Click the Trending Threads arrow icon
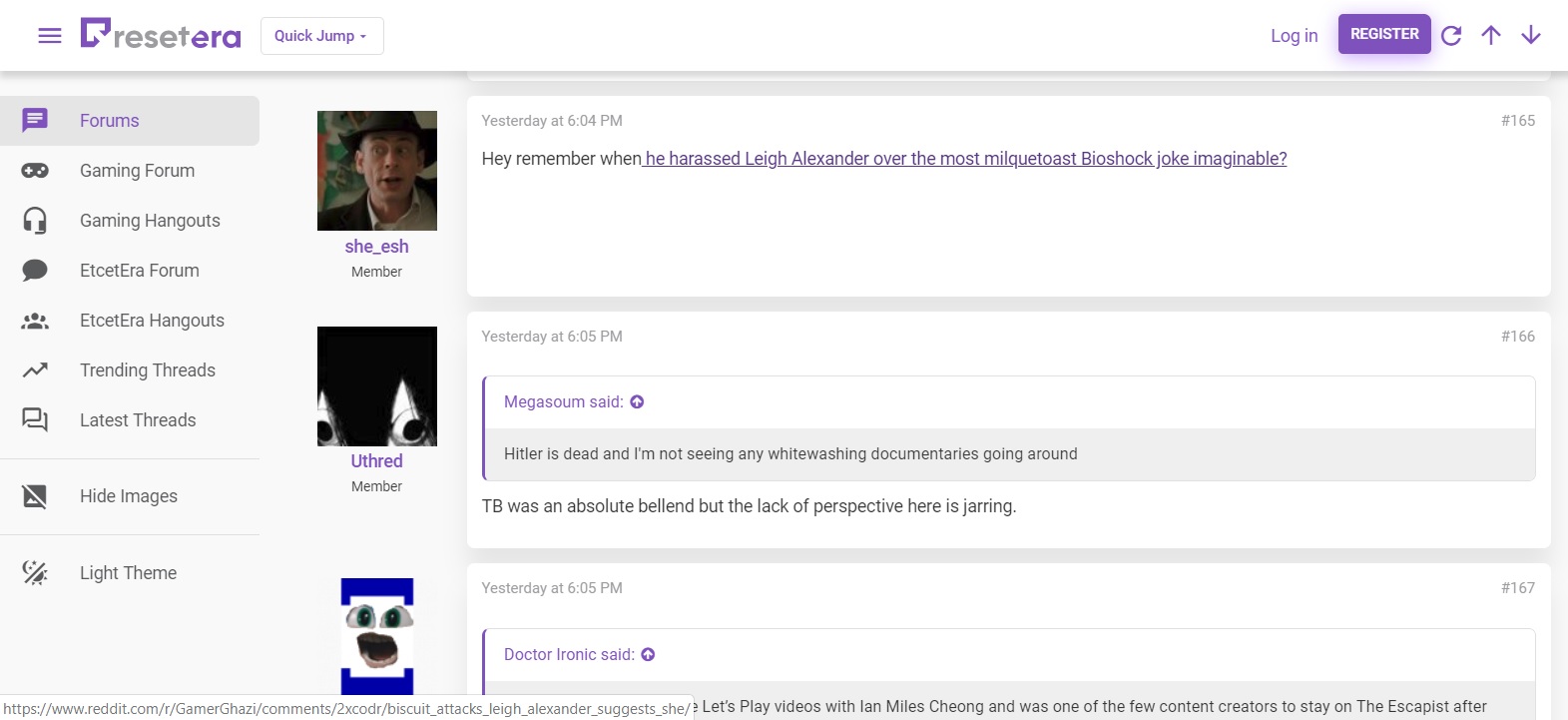1568x720 pixels. (x=35, y=370)
